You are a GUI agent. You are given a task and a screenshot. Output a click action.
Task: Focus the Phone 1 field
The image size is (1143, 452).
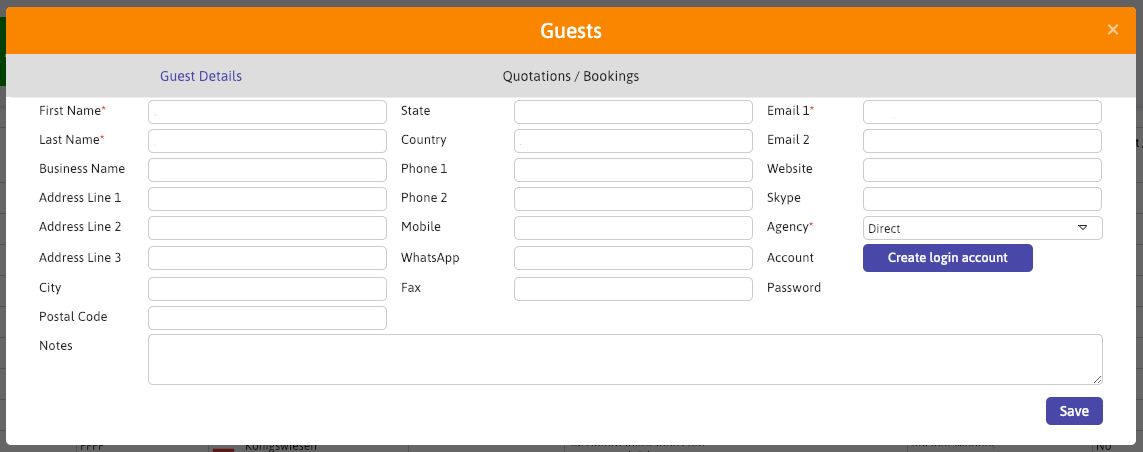[633, 170]
